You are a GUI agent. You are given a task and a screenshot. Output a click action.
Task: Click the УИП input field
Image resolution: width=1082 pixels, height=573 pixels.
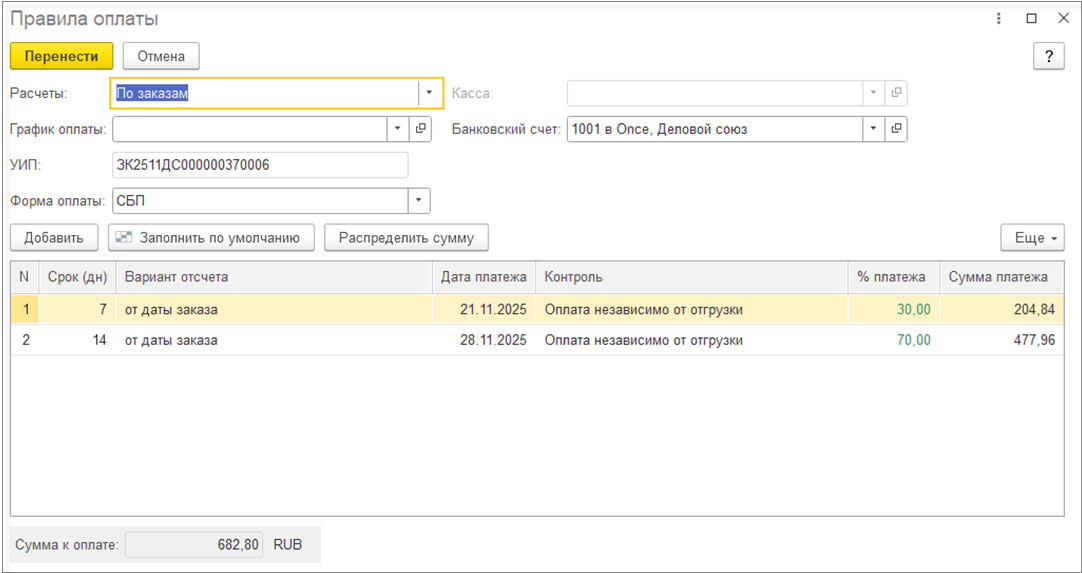(x=260, y=165)
